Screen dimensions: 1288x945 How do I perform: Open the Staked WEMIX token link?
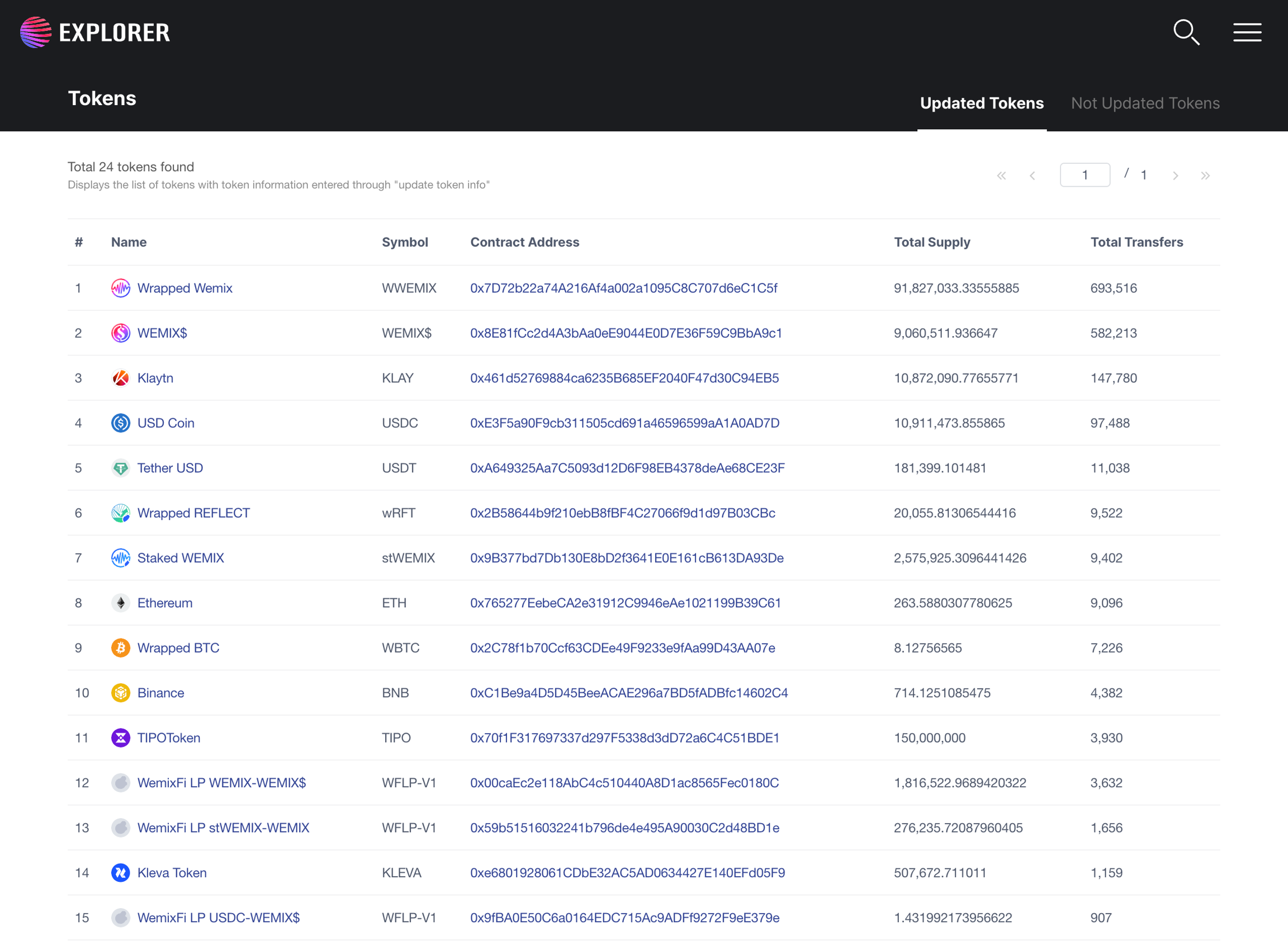[180, 557]
